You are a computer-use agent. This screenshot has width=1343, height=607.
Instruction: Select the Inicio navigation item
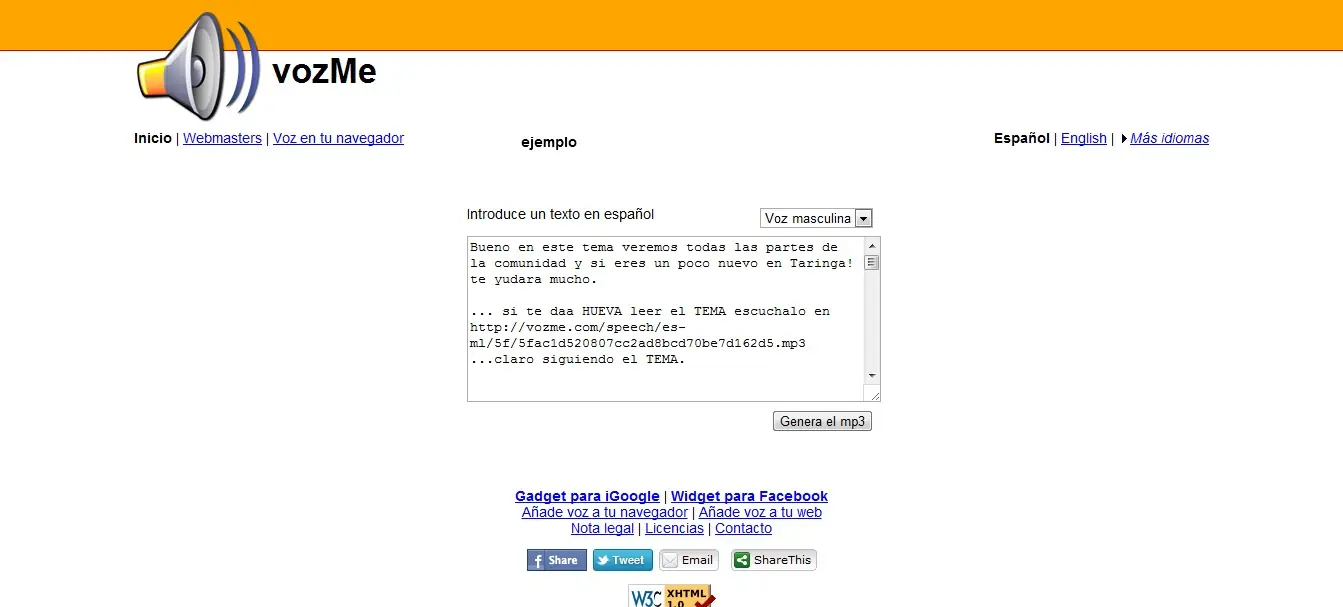pyautogui.click(x=153, y=138)
